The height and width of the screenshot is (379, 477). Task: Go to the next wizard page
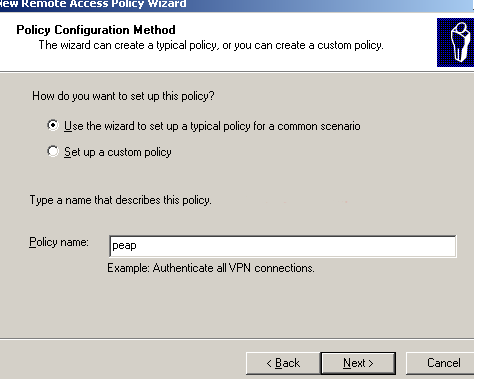358,363
